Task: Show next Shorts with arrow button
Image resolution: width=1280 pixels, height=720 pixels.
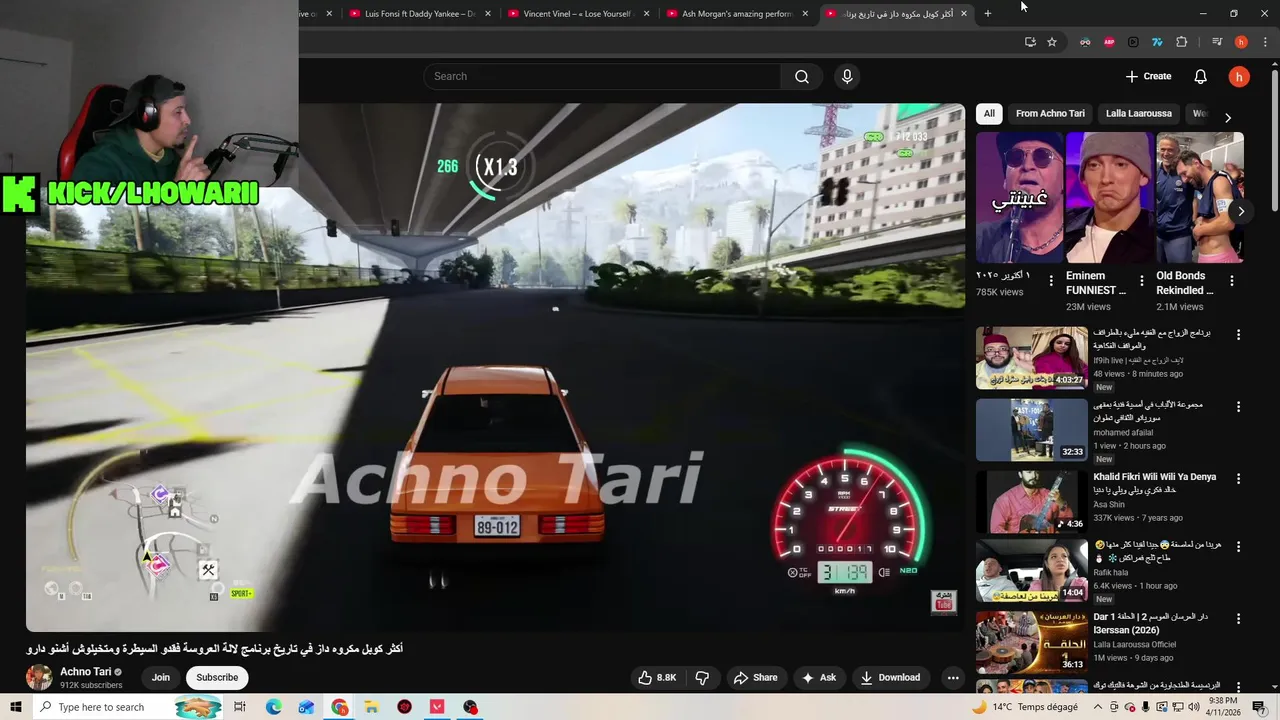Action: (x=1240, y=211)
